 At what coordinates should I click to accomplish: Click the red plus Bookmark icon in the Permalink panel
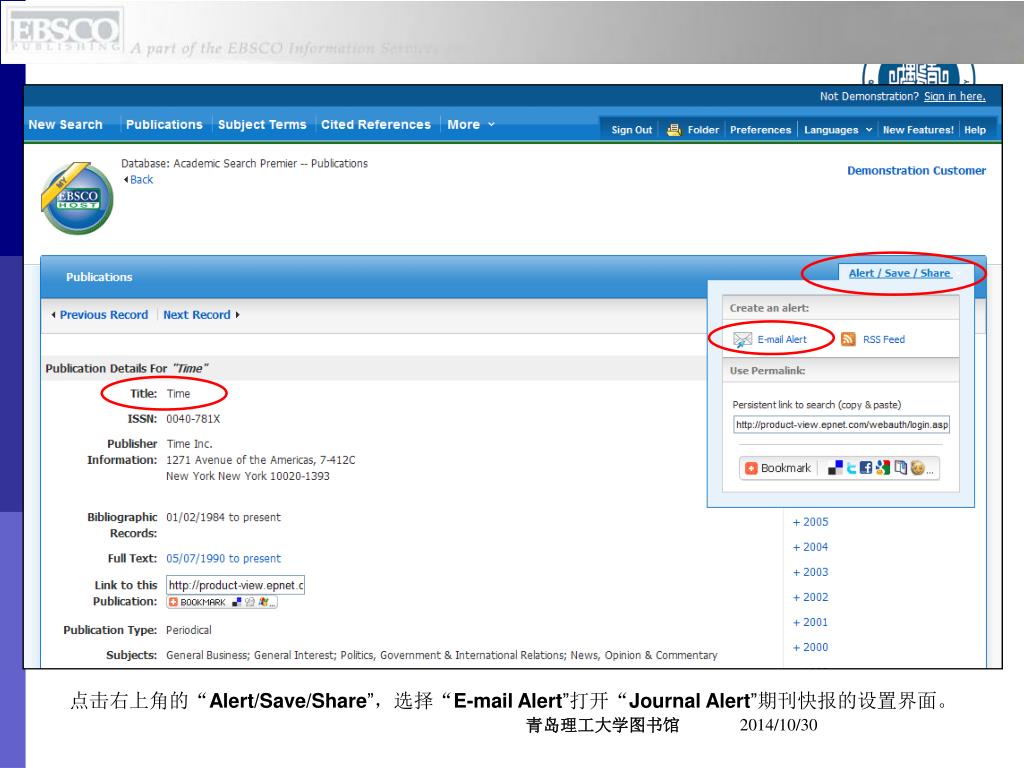point(751,468)
